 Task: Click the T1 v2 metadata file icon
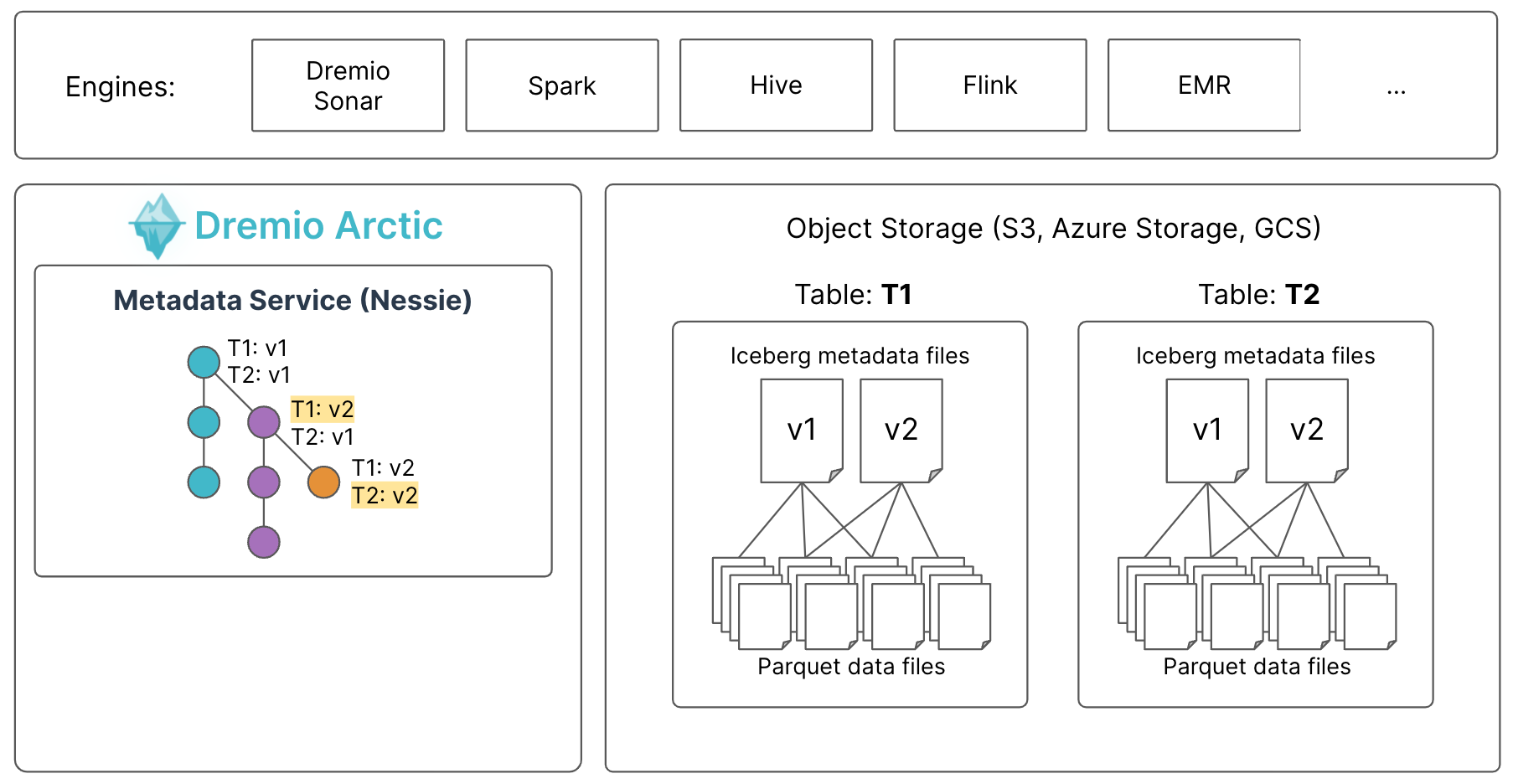pos(901,430)
